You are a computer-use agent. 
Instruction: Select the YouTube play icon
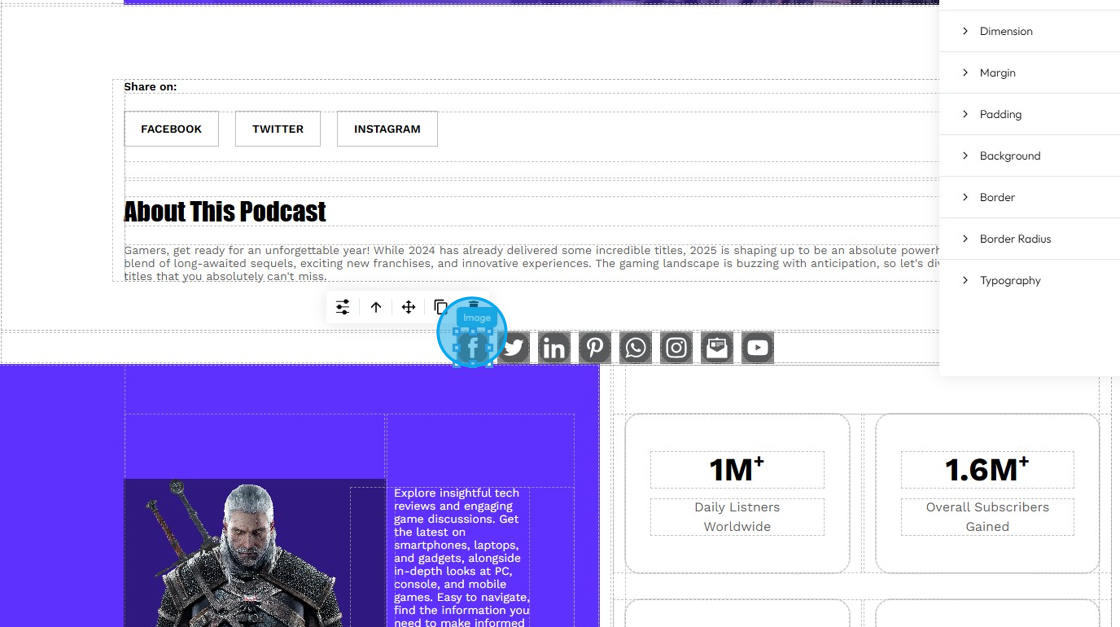[758, 348]
